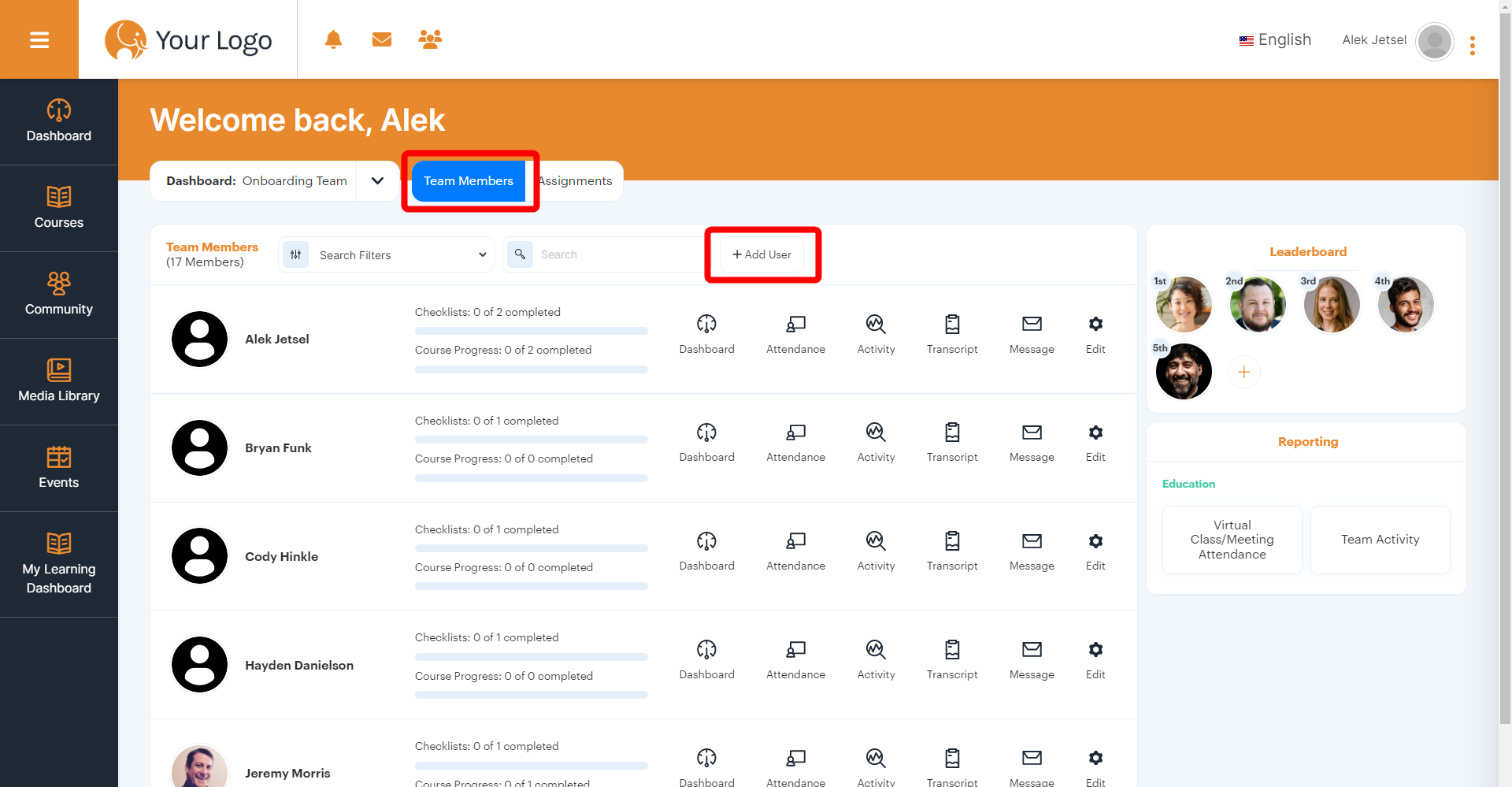Open Virtual Class/Meeting Attendance report
The height and width of the screenshot is (787, 1512).
click(1232, 540)
